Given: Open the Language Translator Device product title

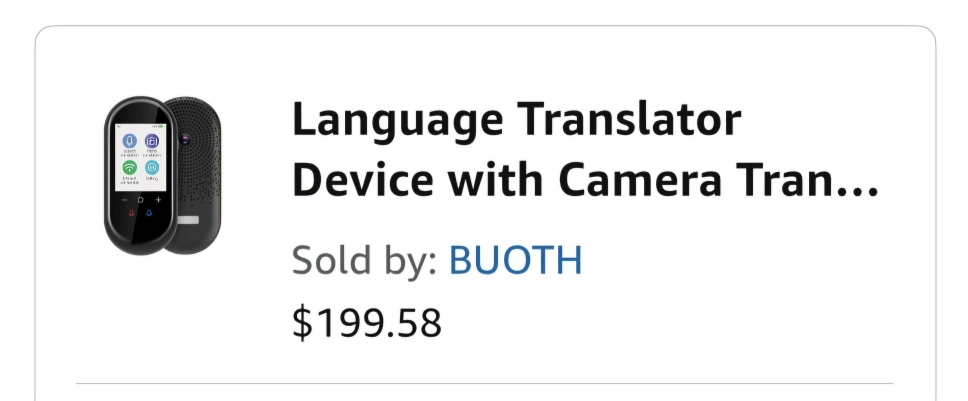Looking at the screenshot, I should 585,150.
